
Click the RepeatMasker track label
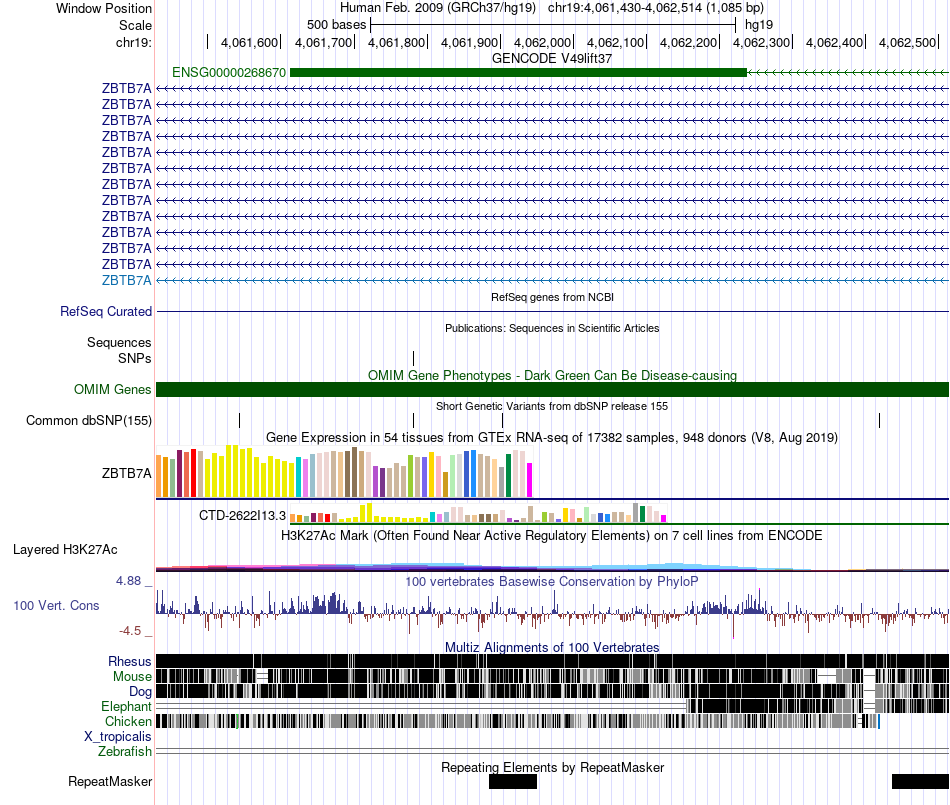tap(110, 781)
